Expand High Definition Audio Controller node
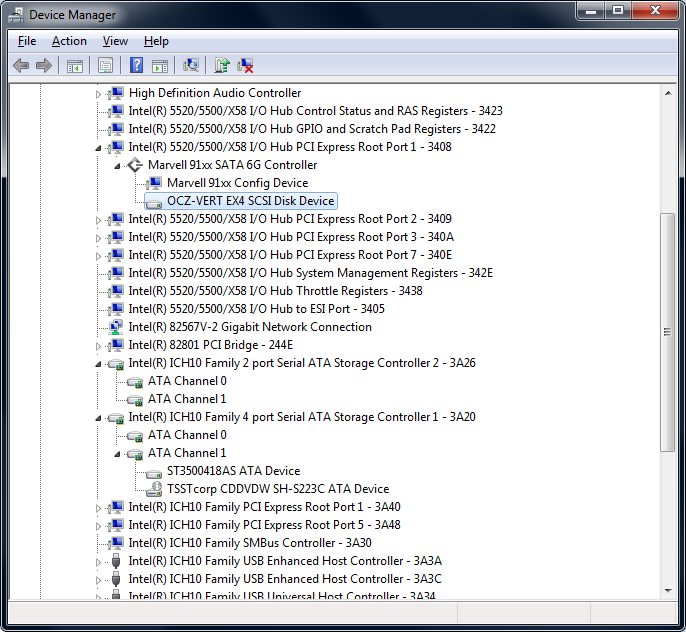 [x=98, y=94]
